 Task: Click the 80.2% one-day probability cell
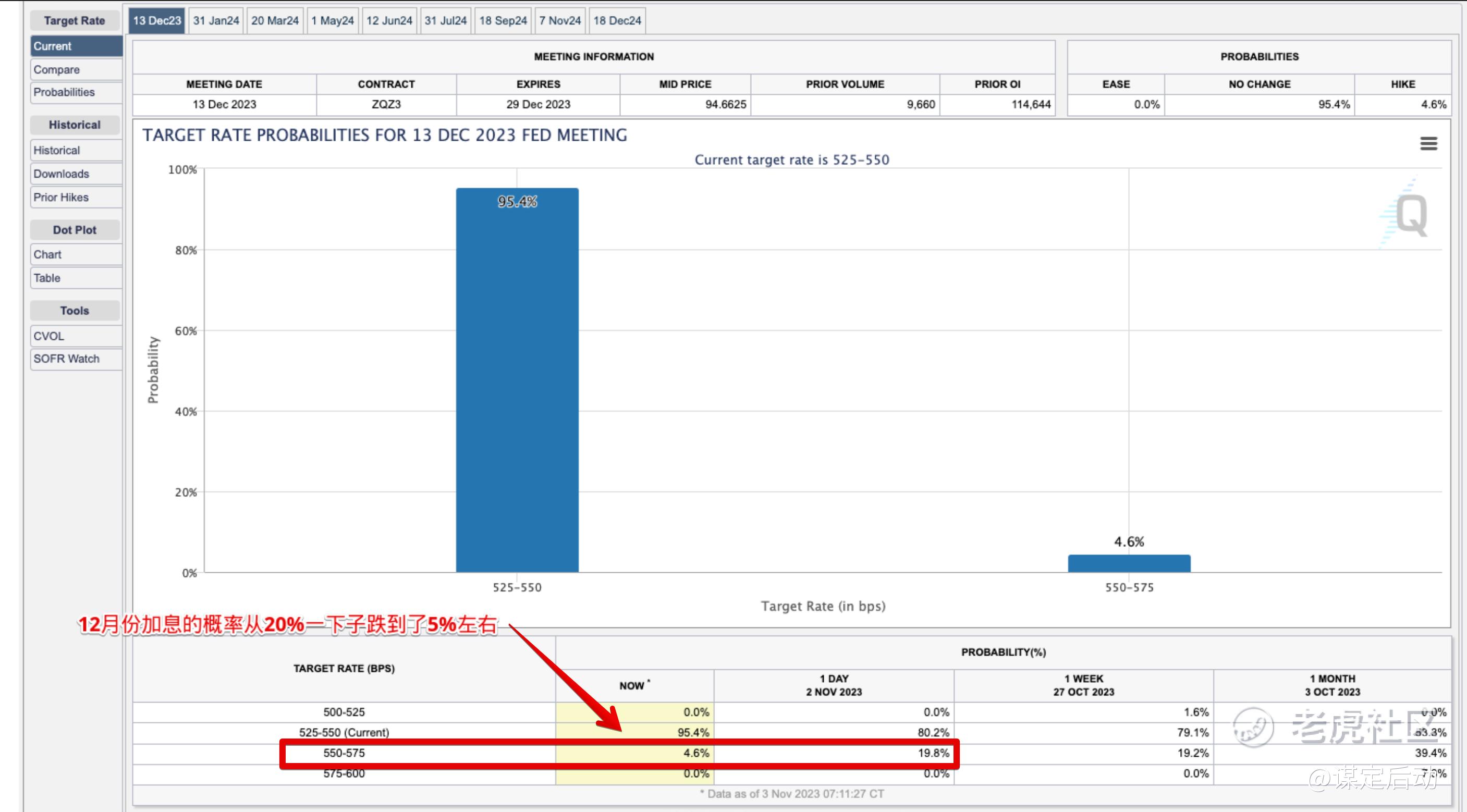(834, 733)
